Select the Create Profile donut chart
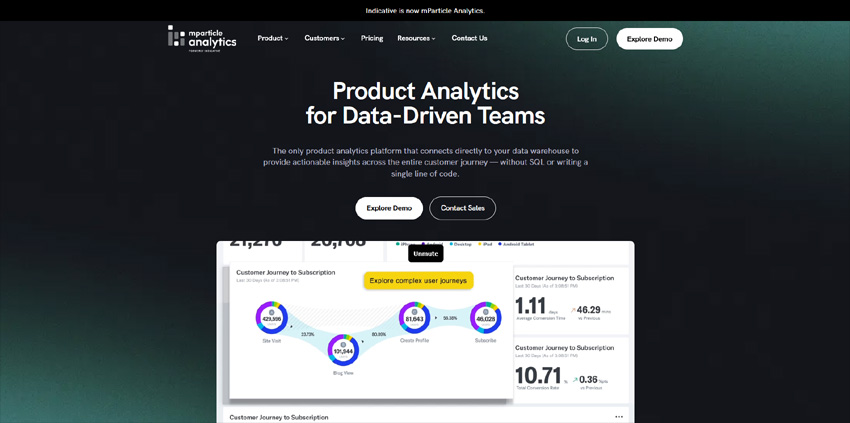This screenshot has height=423, width=850. [x=415, y=318]
